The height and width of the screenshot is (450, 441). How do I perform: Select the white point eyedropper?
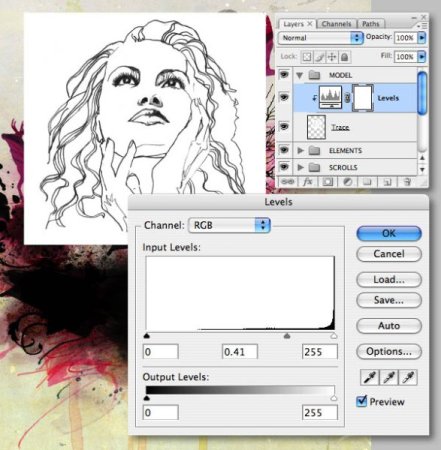coord(408,377)
